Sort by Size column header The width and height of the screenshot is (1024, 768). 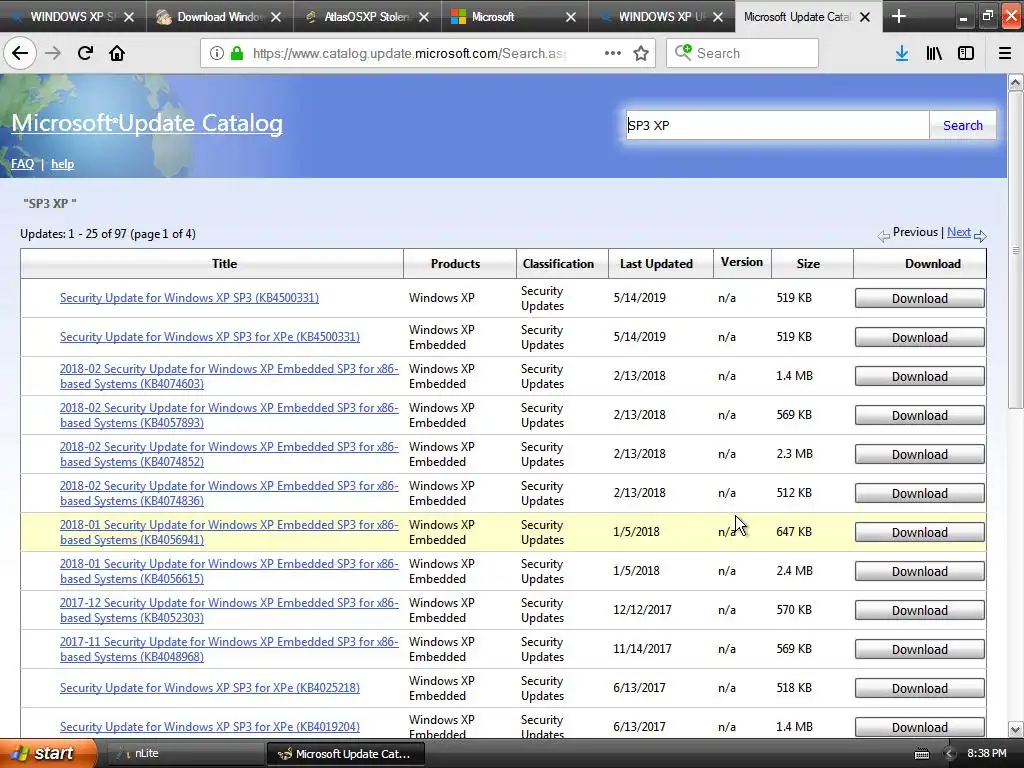coord(808,264)
